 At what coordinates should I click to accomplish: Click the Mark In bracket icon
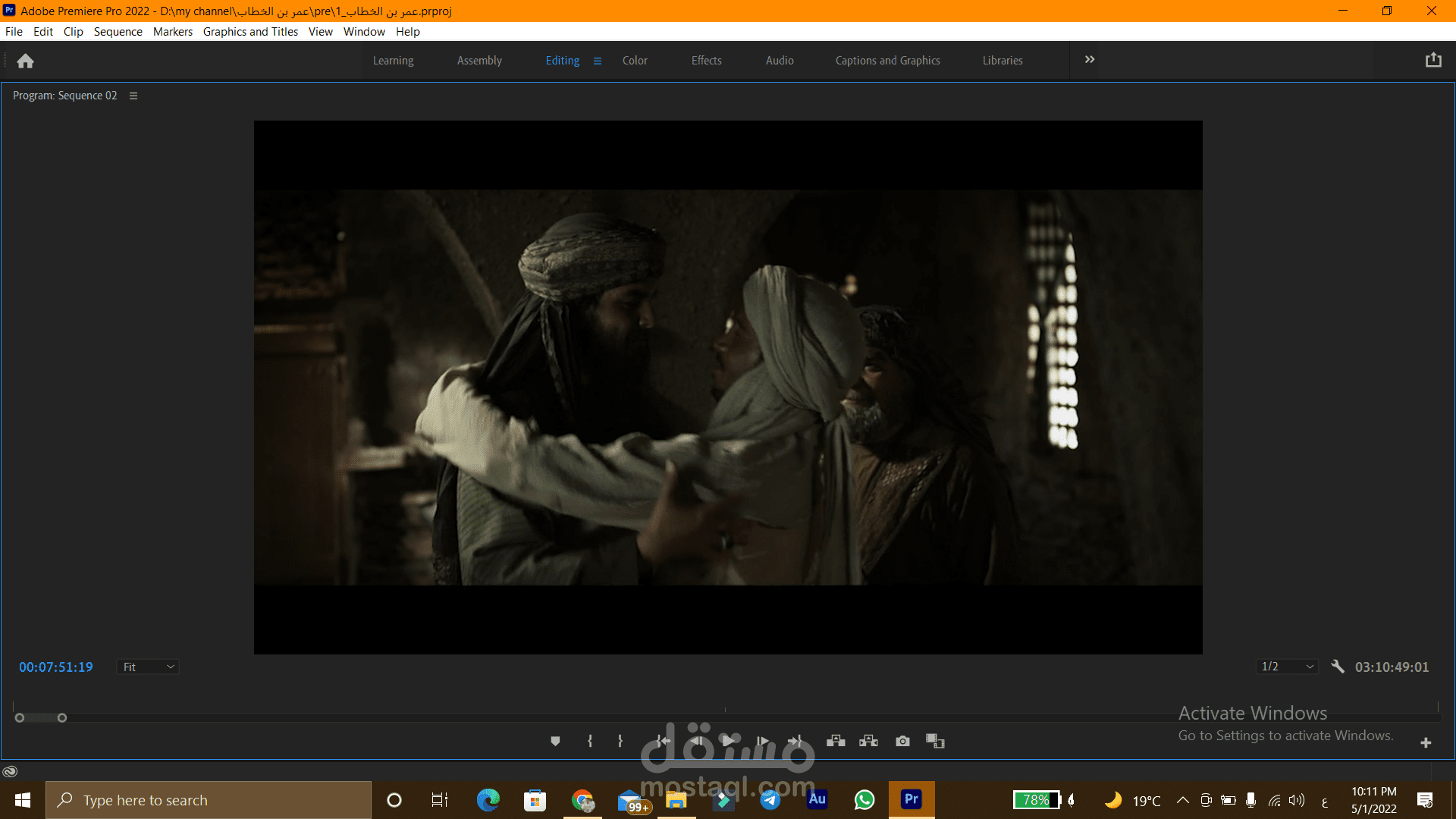point(590,741)
